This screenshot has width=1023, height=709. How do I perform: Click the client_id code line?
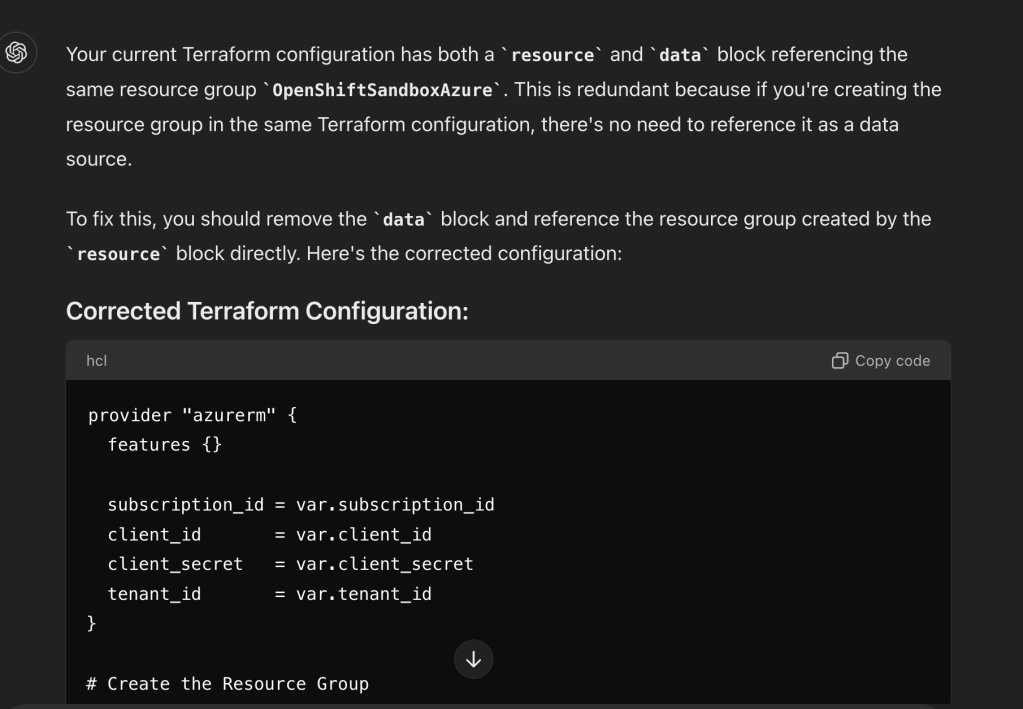[269, 535]
